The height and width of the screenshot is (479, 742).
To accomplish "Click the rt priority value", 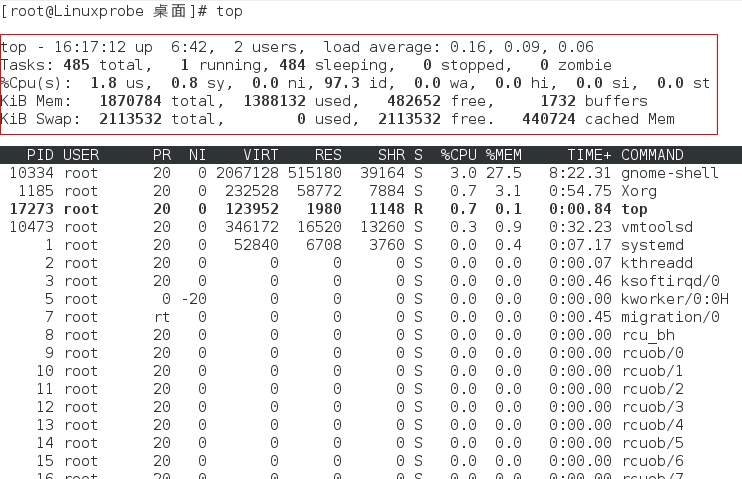I will pos(162,317).
